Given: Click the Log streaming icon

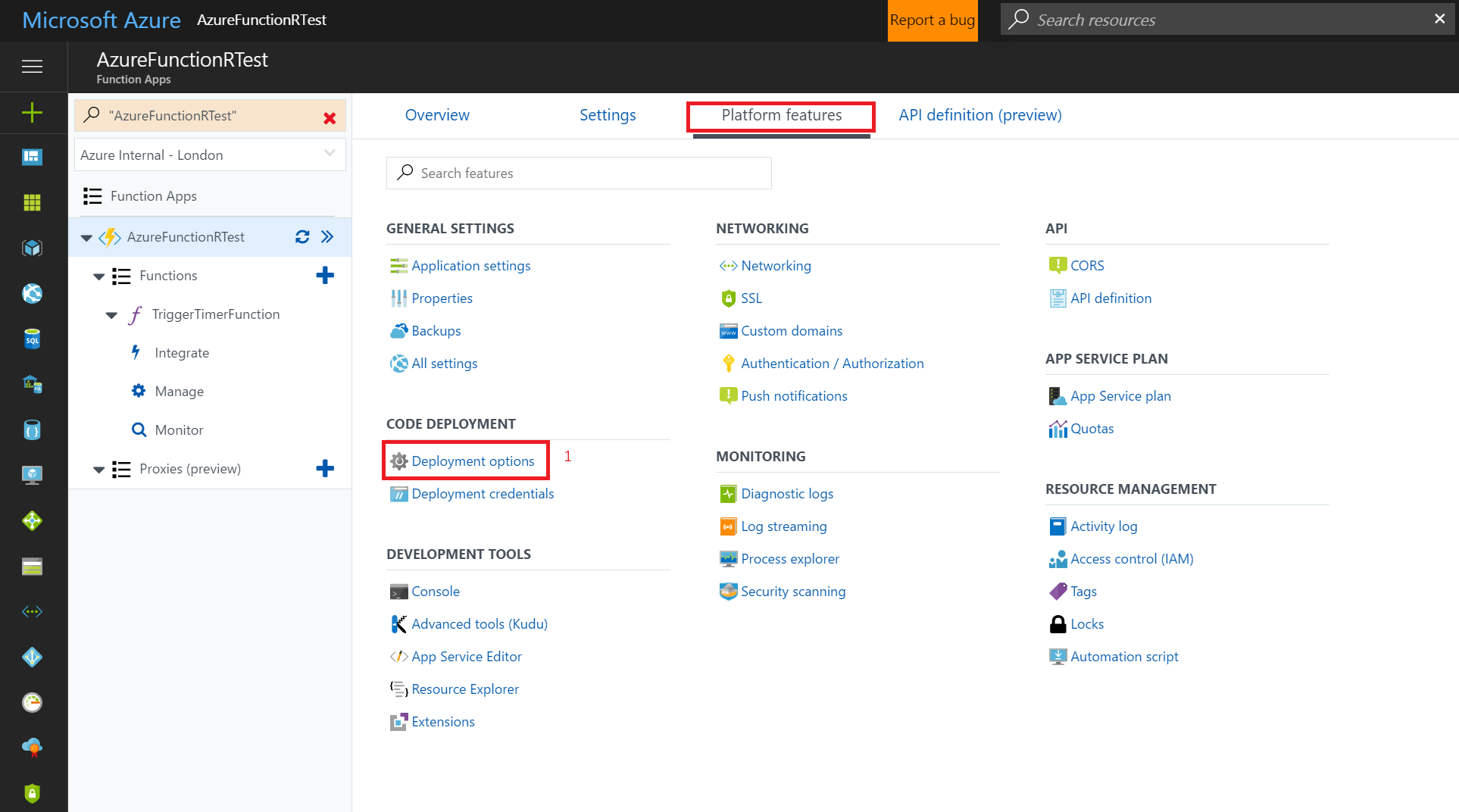Looking at the screenshot, I should 728,526.
